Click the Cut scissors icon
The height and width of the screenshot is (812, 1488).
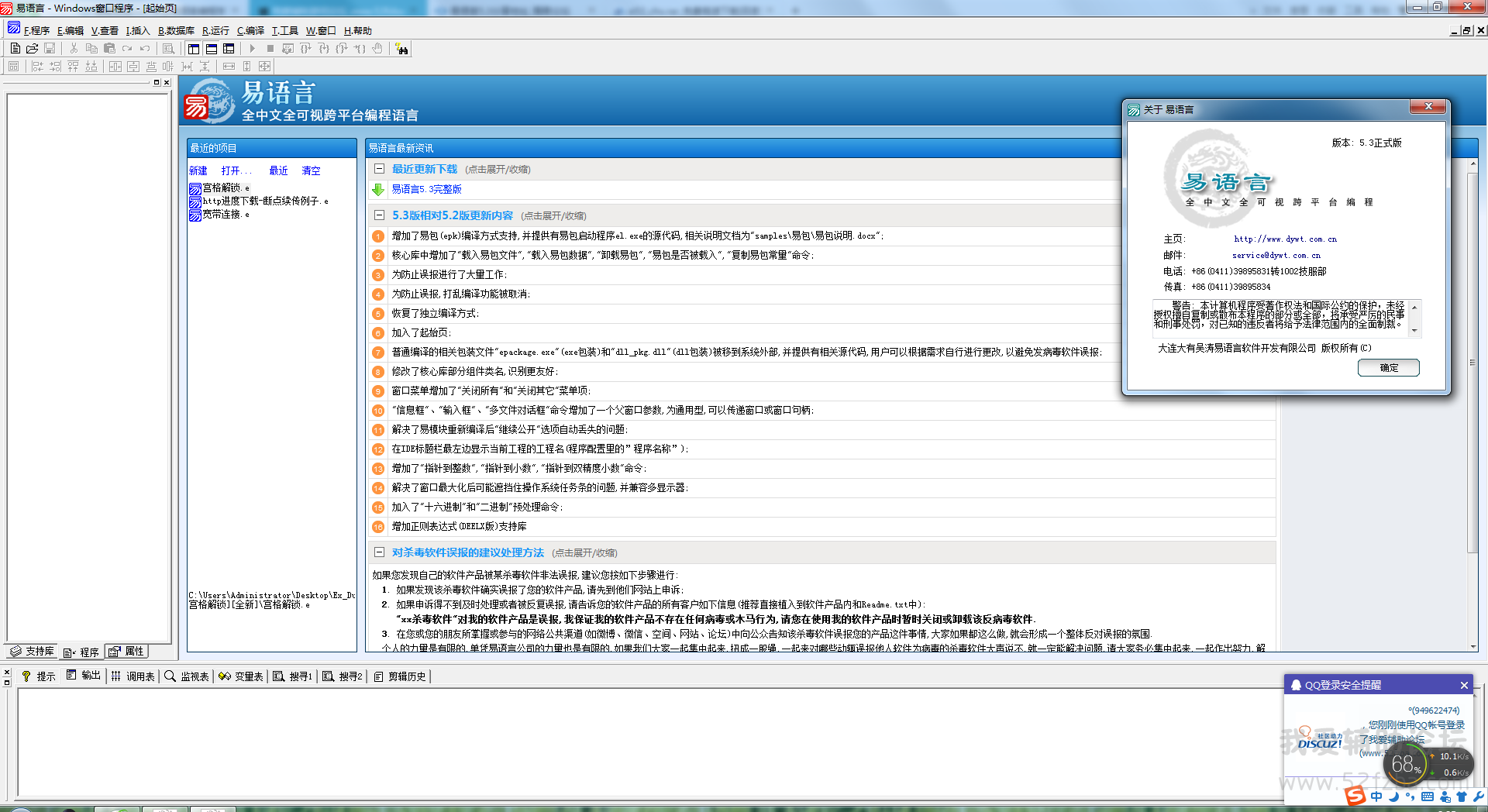pyautogui.click(x=74, y=48)
